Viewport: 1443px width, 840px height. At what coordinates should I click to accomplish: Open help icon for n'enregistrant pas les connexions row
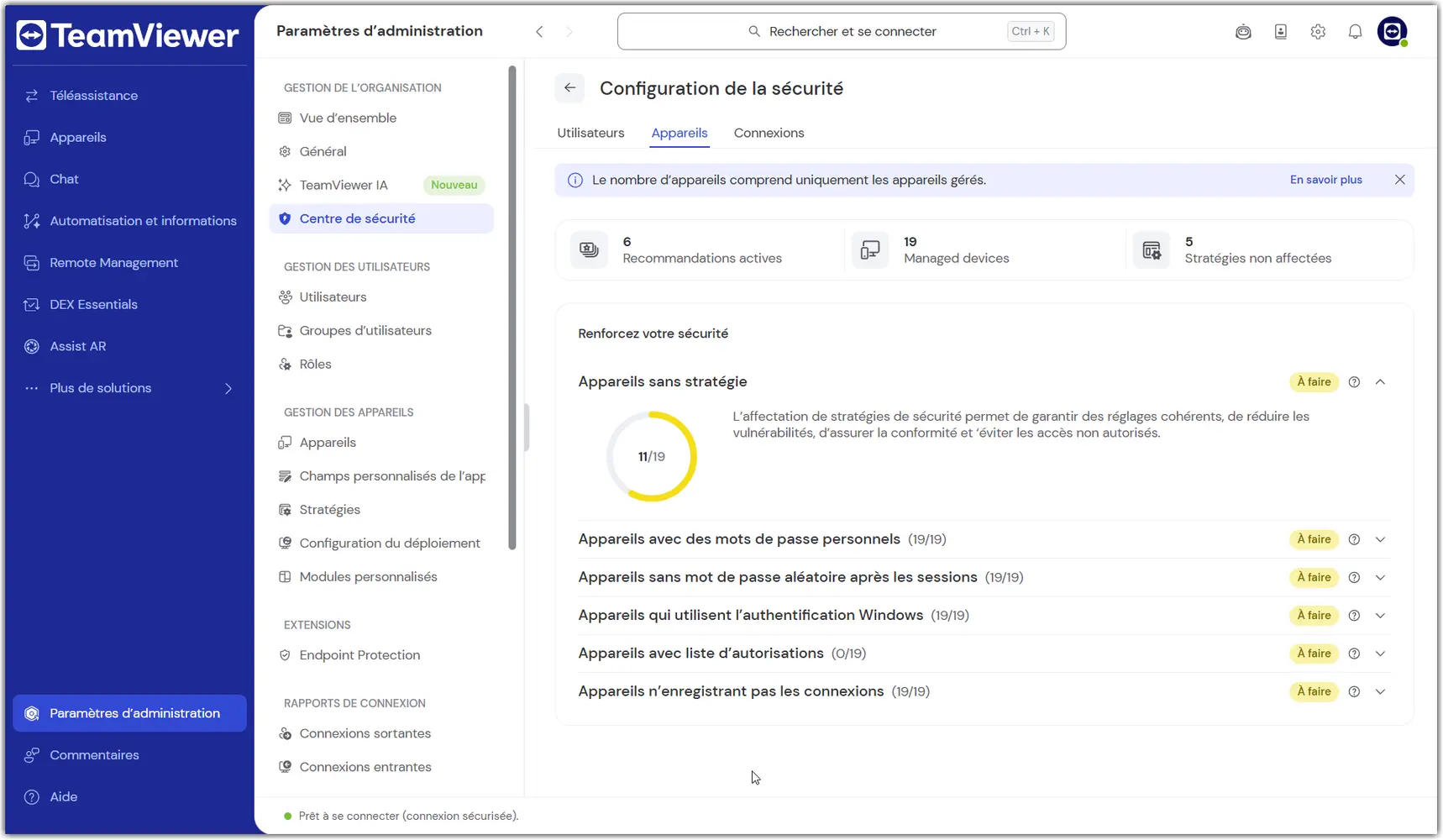1354,691
